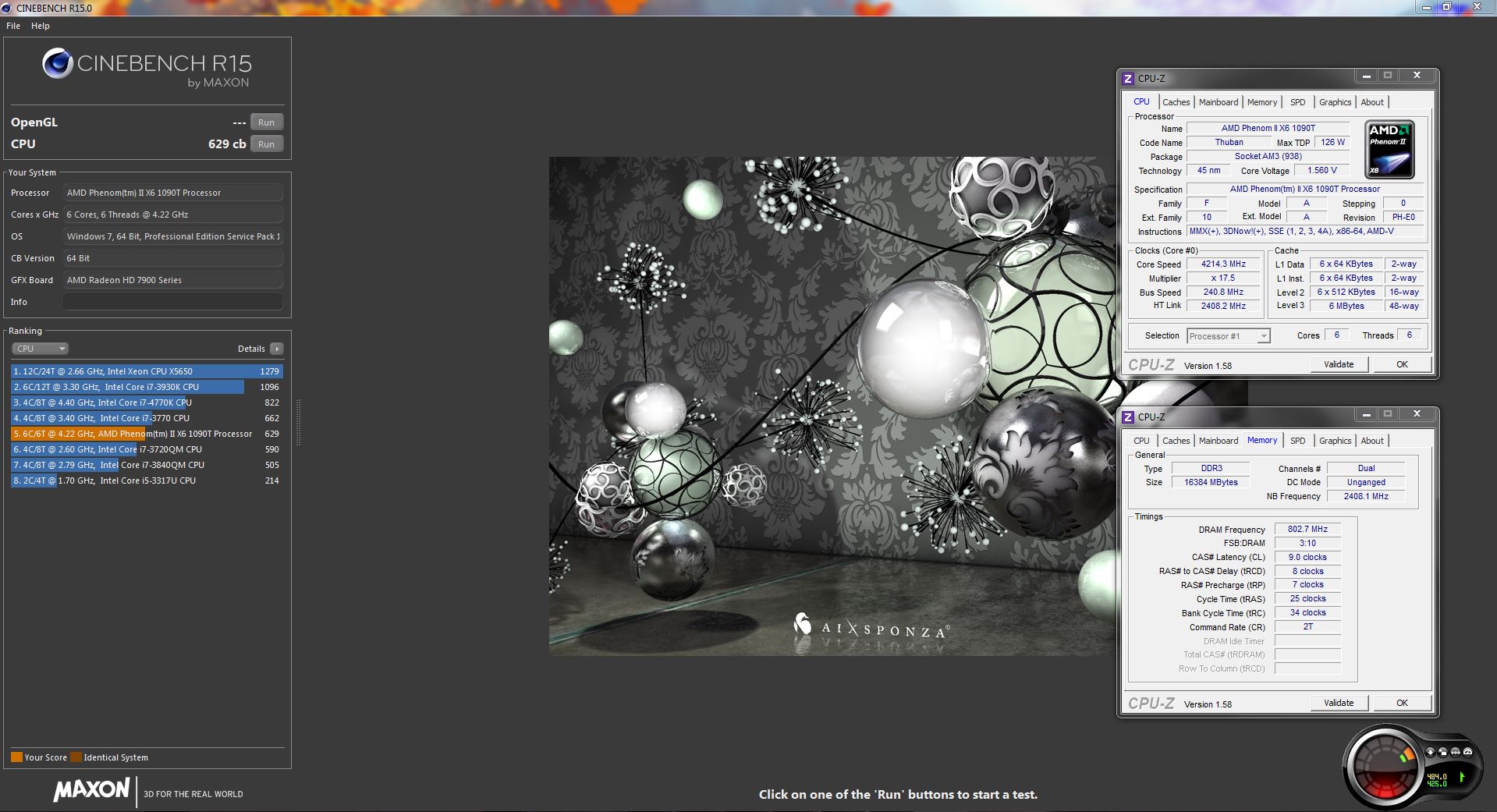Switch to SPD tab in upper CPU-Z

pos(1297,102)
